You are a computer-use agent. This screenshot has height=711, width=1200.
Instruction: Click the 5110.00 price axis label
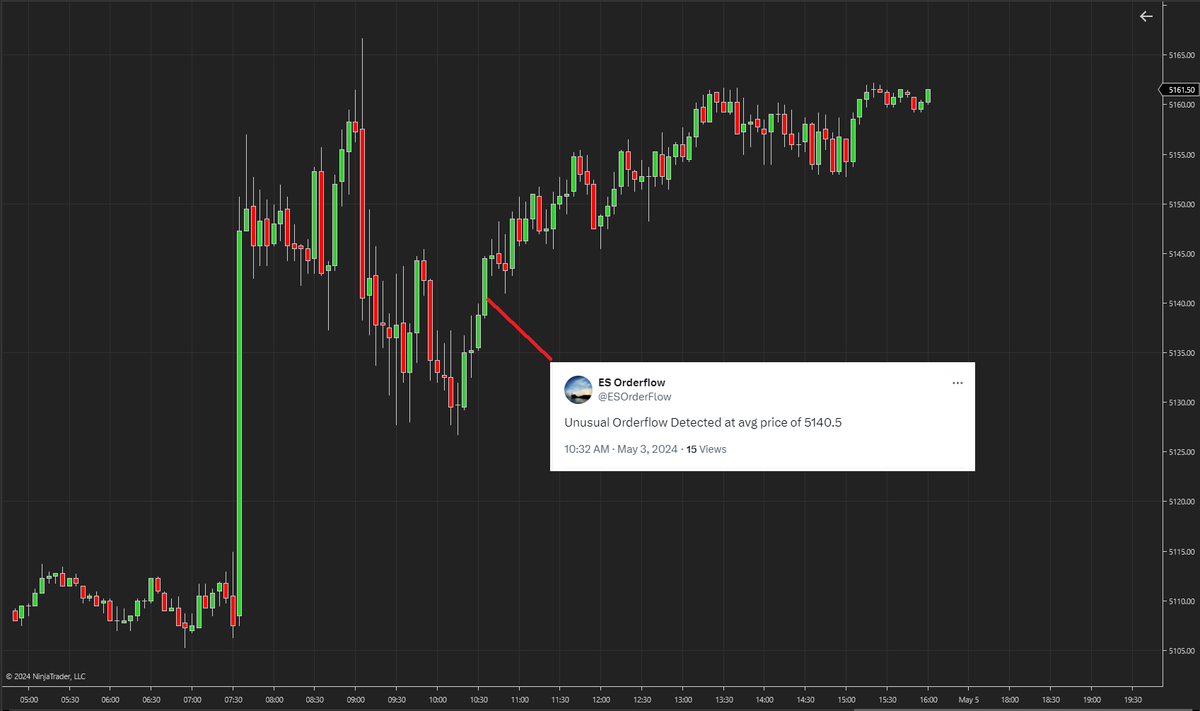point(1181,601)
